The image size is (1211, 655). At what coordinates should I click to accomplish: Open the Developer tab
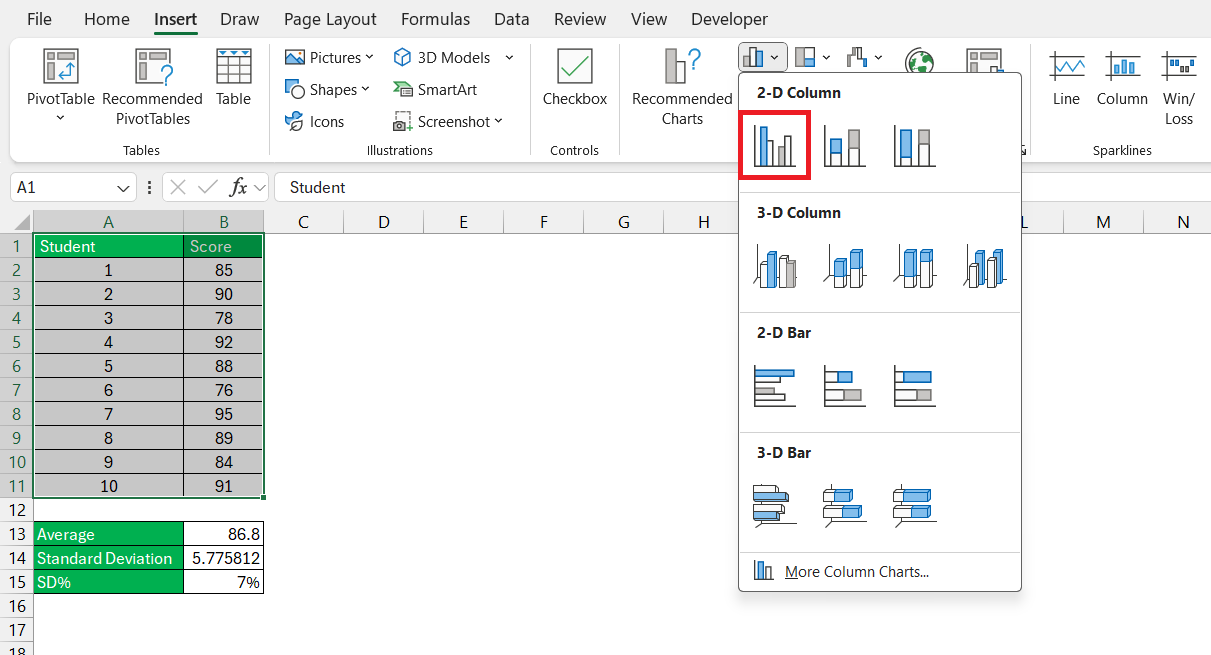pos(730,19)
